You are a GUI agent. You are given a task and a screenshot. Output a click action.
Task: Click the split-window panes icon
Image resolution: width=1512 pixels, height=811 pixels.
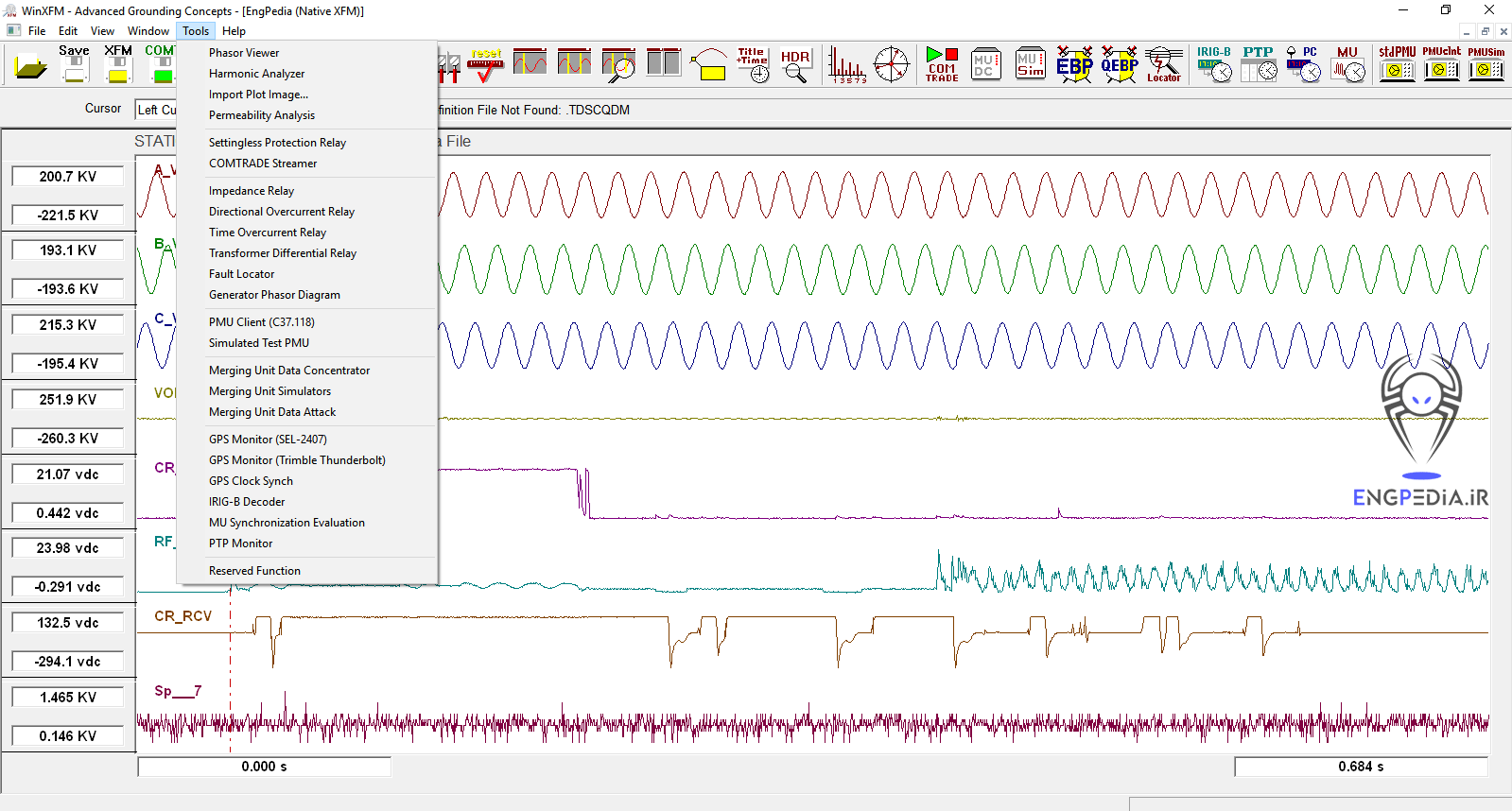[x=663, y=62]
